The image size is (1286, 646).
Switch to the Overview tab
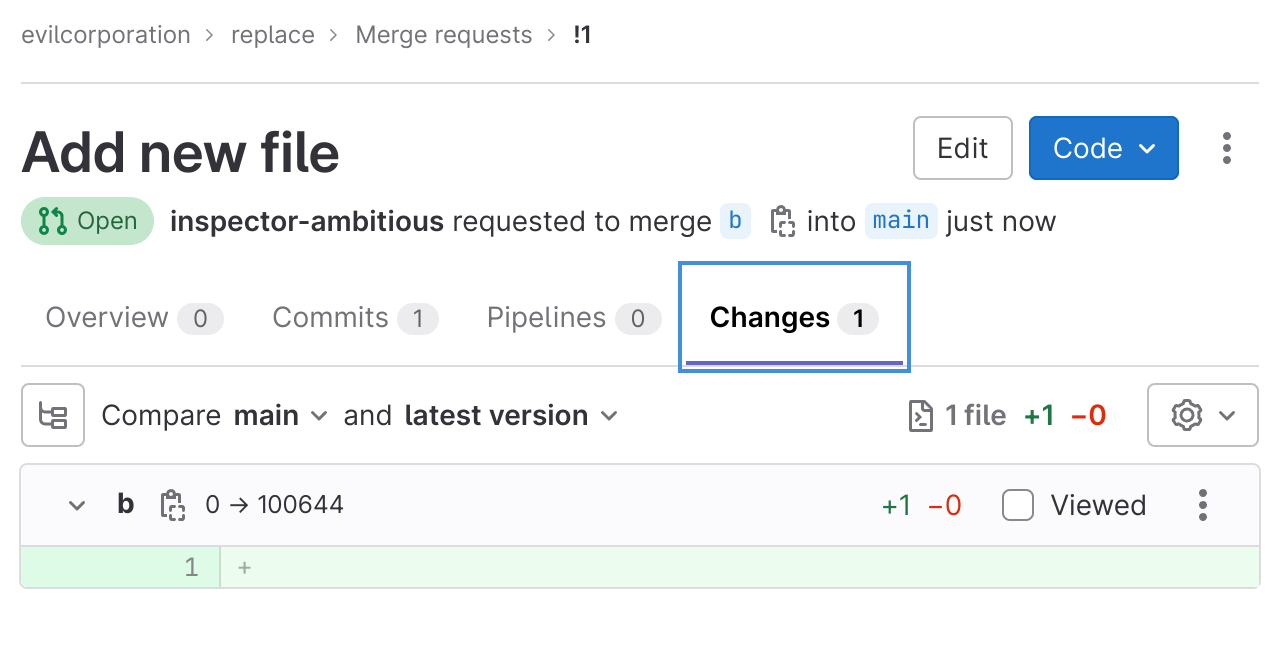point(134,318)
